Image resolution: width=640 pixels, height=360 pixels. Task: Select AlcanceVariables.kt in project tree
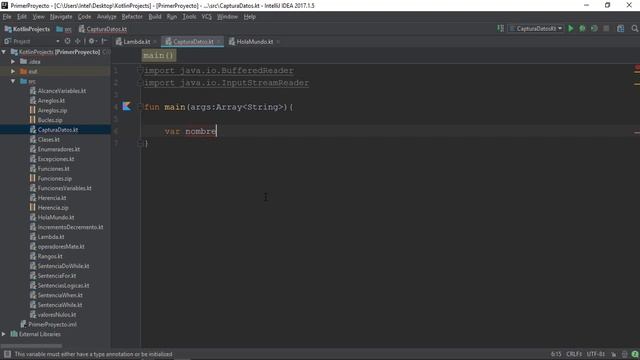(62, 91)
